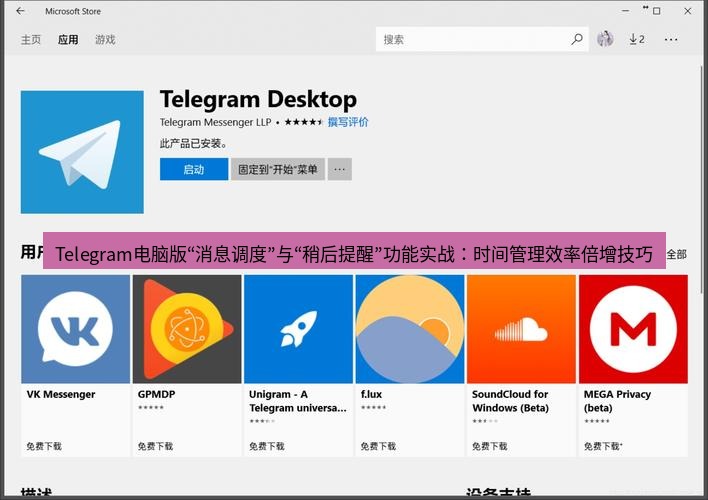Click SoundCloud for Windows (Beta) title
Screen dimensions: 708x500
[510, 401]
